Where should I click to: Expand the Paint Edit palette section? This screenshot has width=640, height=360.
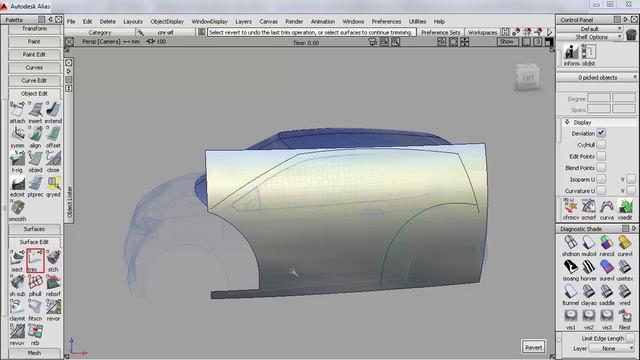click(x=34, y=54)
